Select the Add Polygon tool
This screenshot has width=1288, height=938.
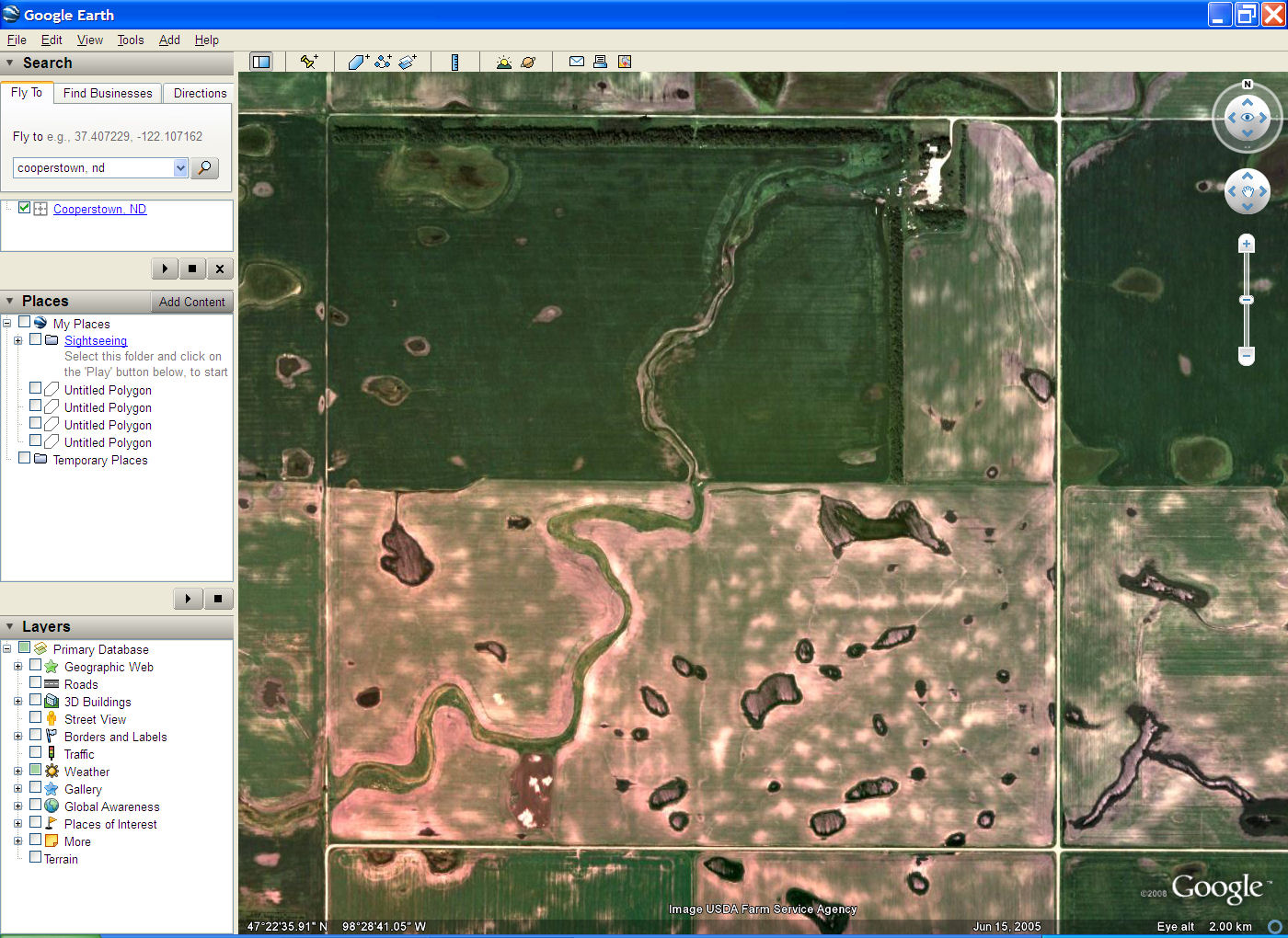[x=358, y=62]
